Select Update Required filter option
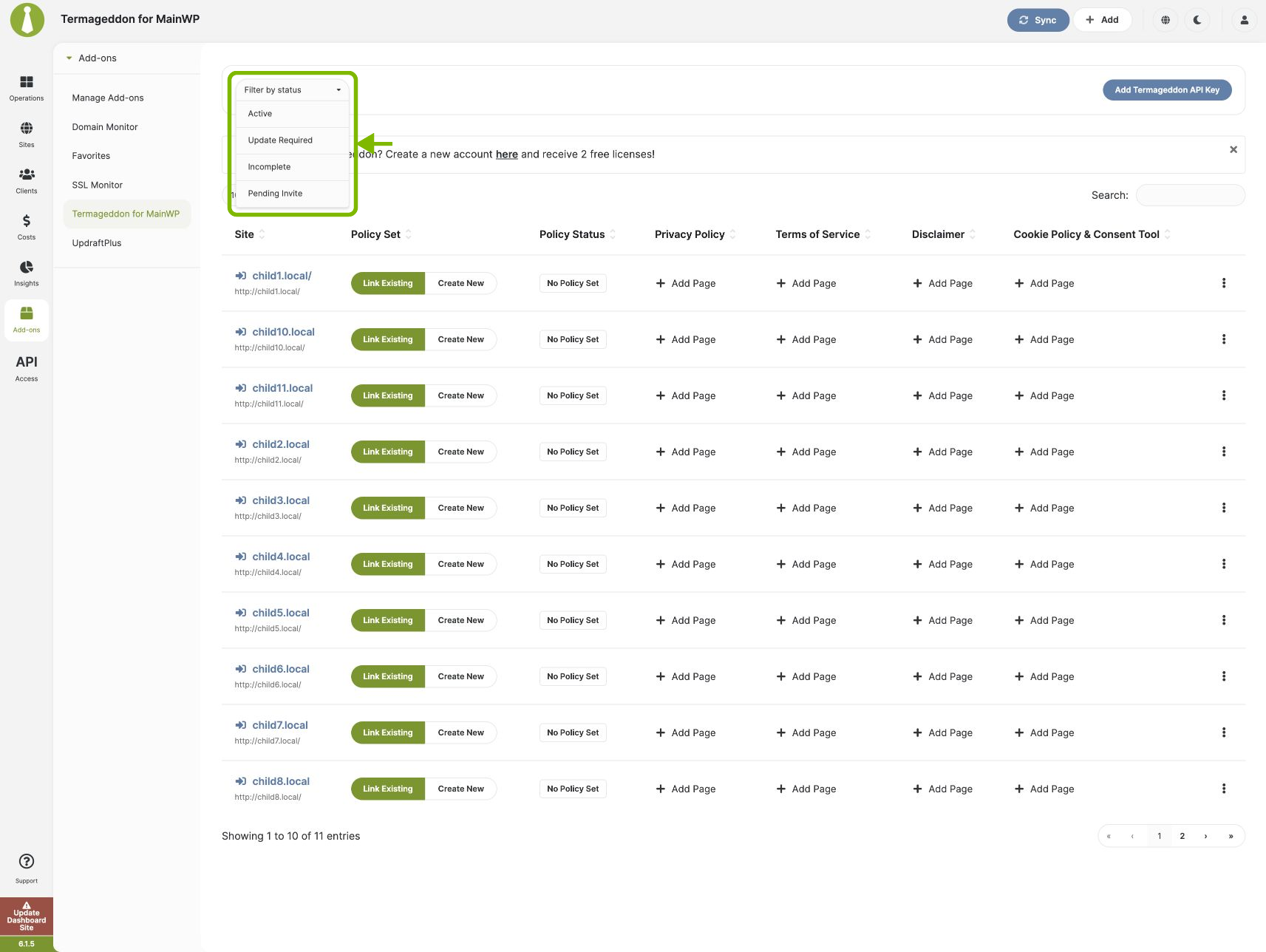 pyautogui.click(x=293, y=140)
